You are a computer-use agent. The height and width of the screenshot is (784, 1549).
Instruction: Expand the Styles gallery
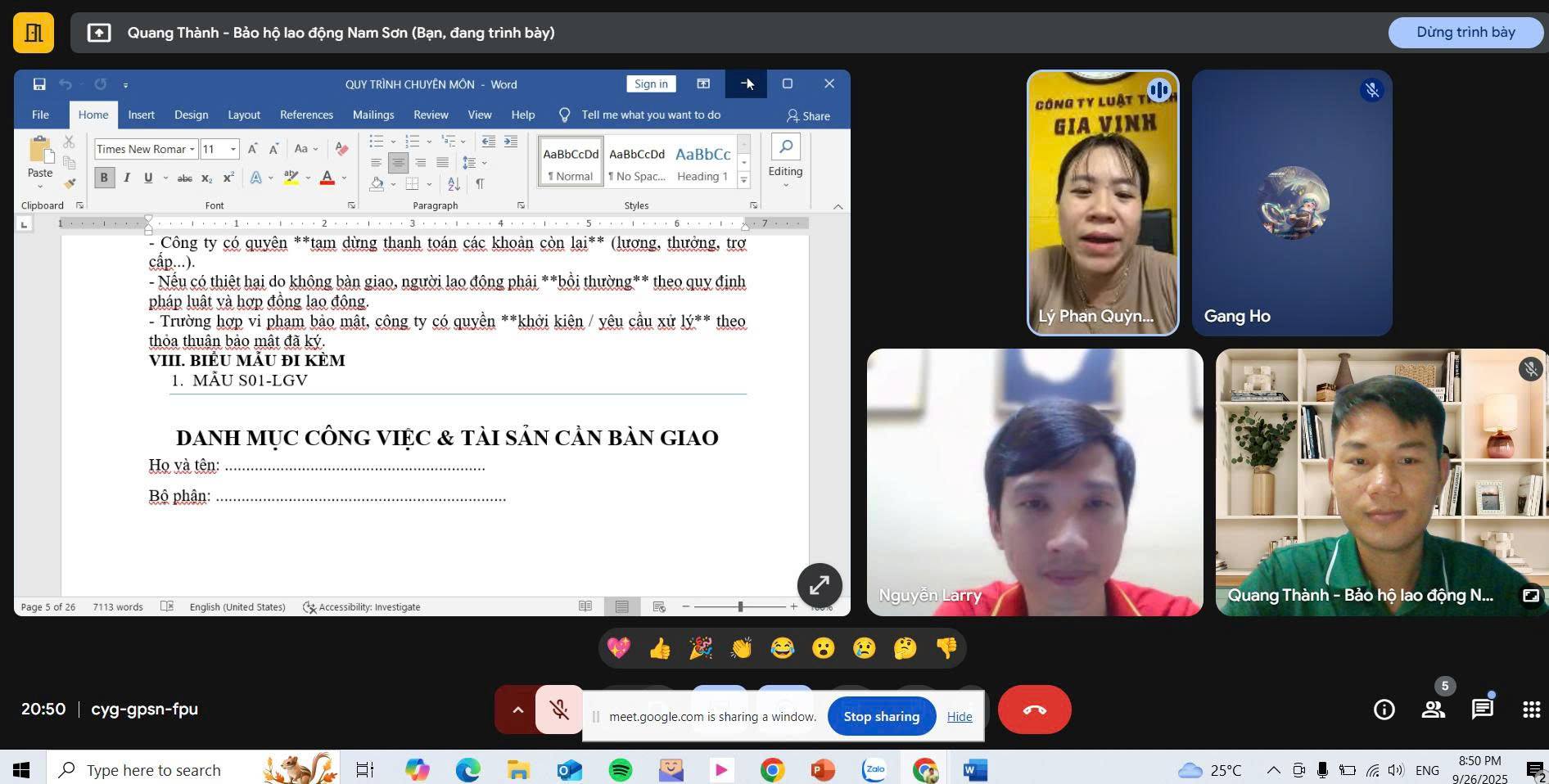tap(743, 180)
